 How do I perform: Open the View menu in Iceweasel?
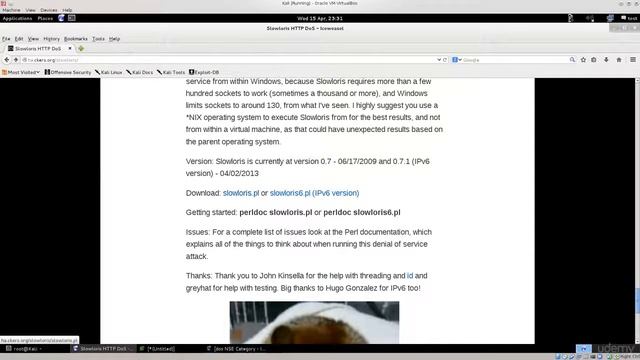[x=33, y=39]
